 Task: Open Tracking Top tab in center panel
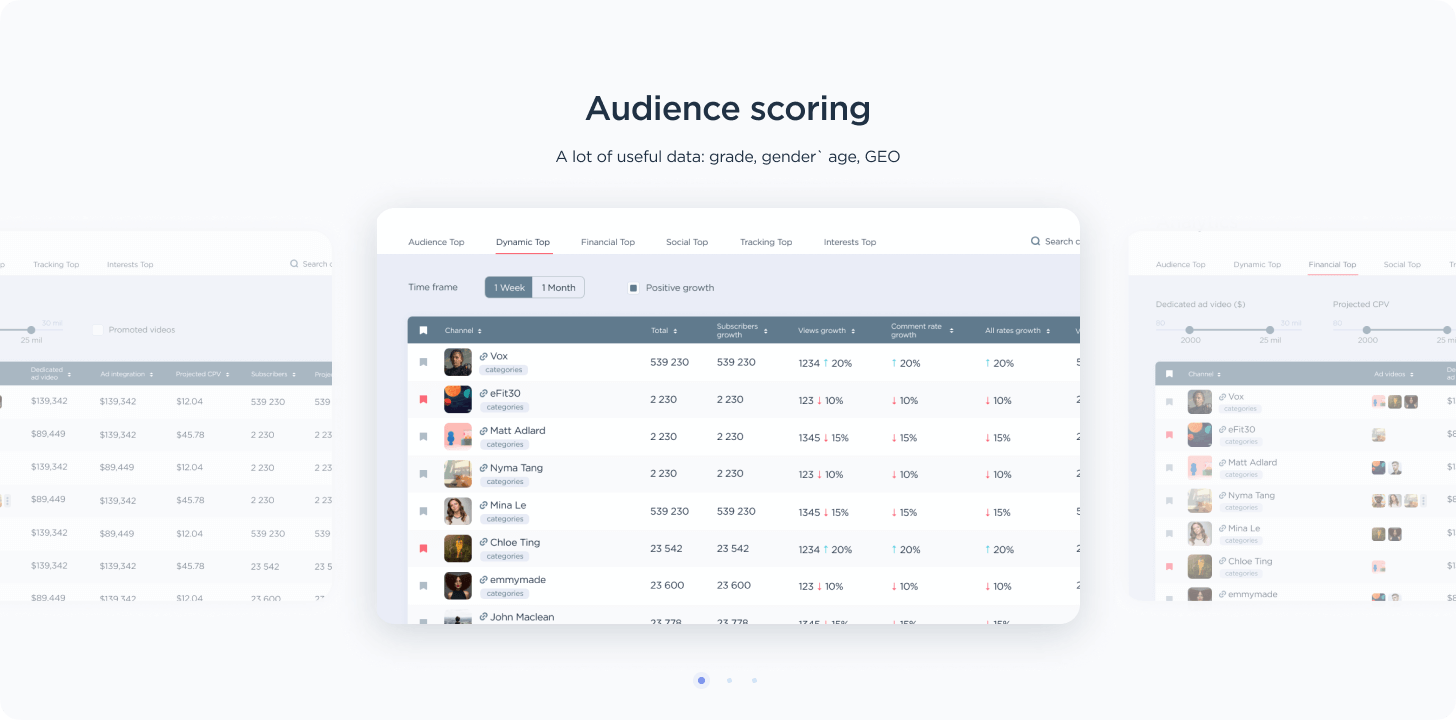[766, 242]
